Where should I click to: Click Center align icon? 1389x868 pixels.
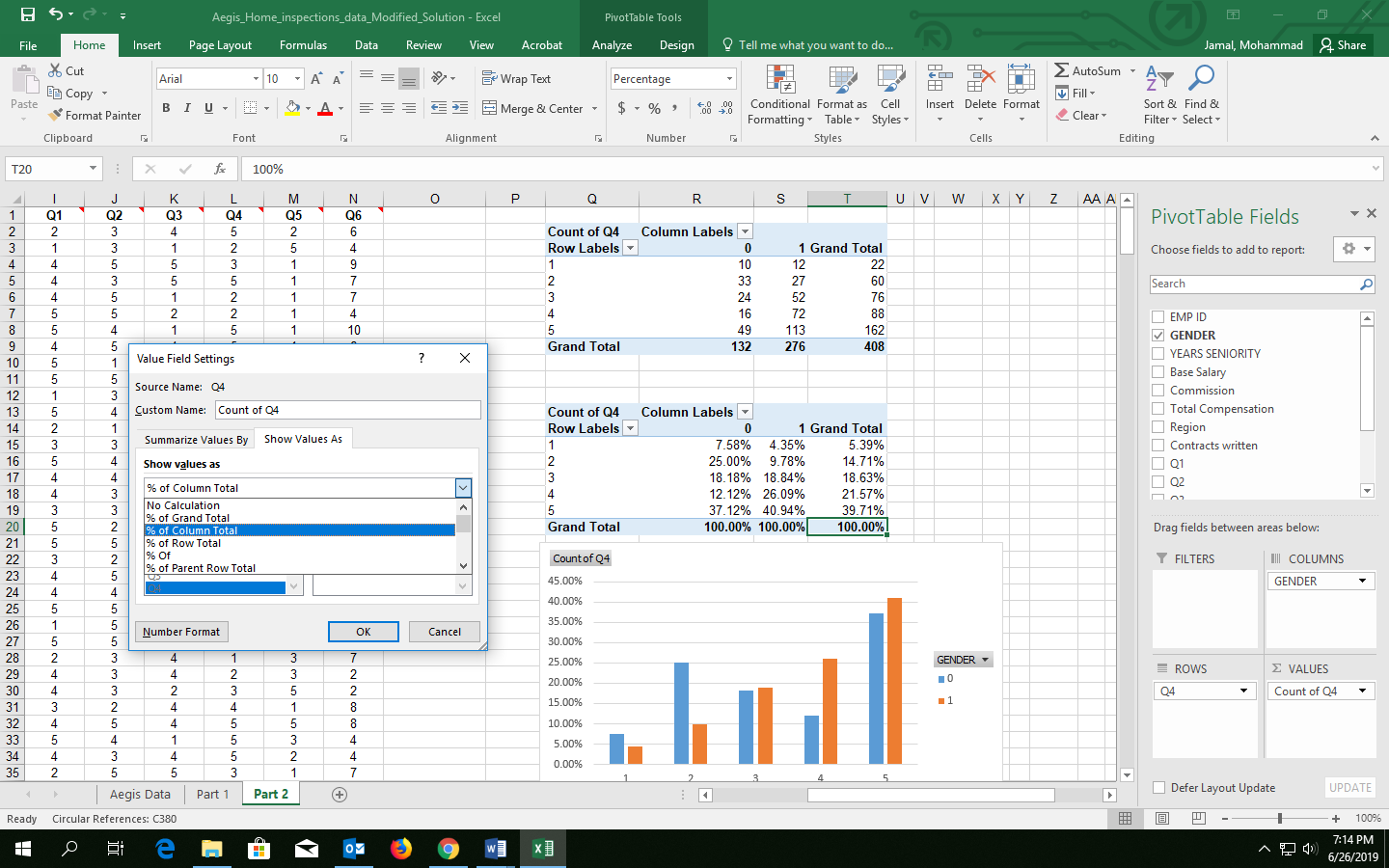pyautogui.click(x=388, y=108)
